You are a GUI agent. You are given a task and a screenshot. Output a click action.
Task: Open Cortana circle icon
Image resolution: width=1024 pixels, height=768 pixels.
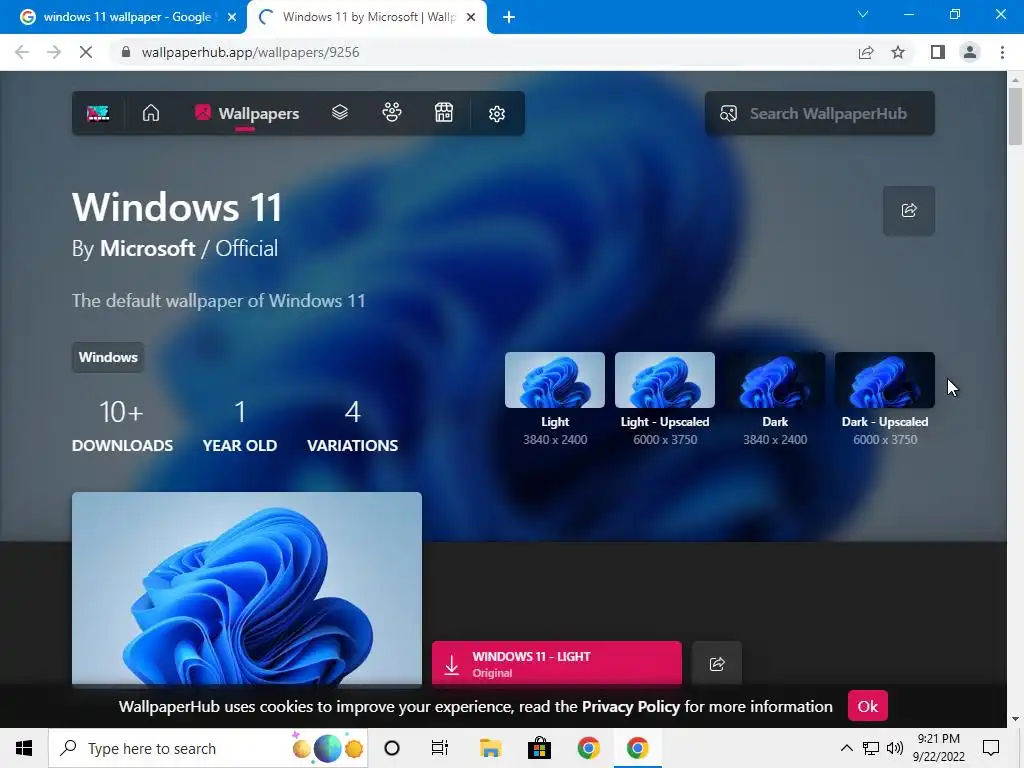[x=392, y=748]
